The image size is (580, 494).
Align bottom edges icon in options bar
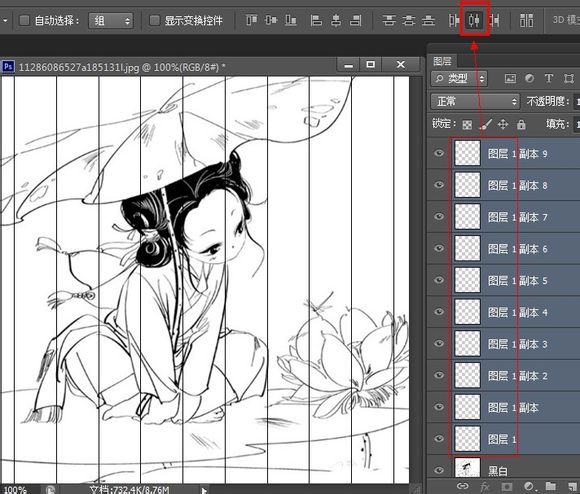tap(291, 20)
